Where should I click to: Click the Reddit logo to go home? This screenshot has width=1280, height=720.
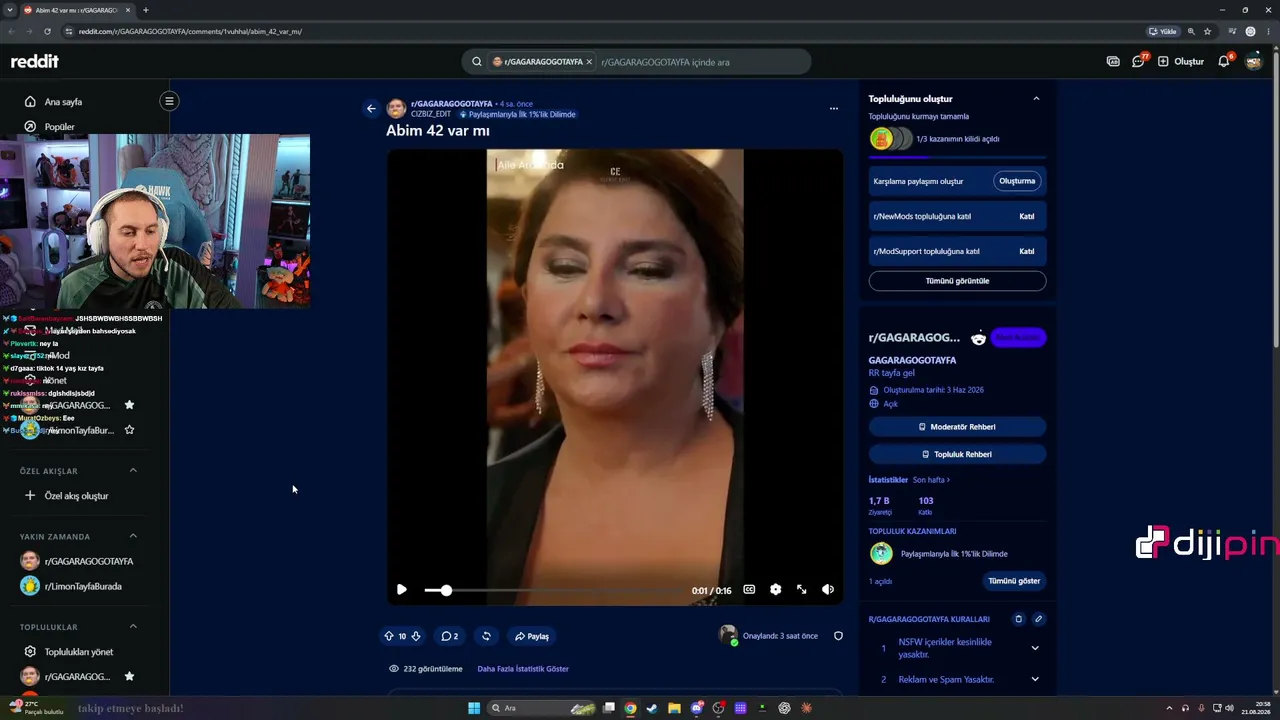click(x=35, y=61)
